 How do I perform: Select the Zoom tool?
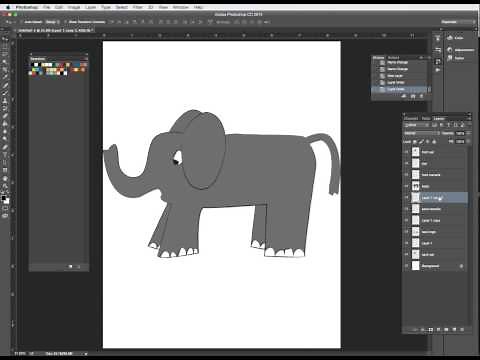point(5,186)
